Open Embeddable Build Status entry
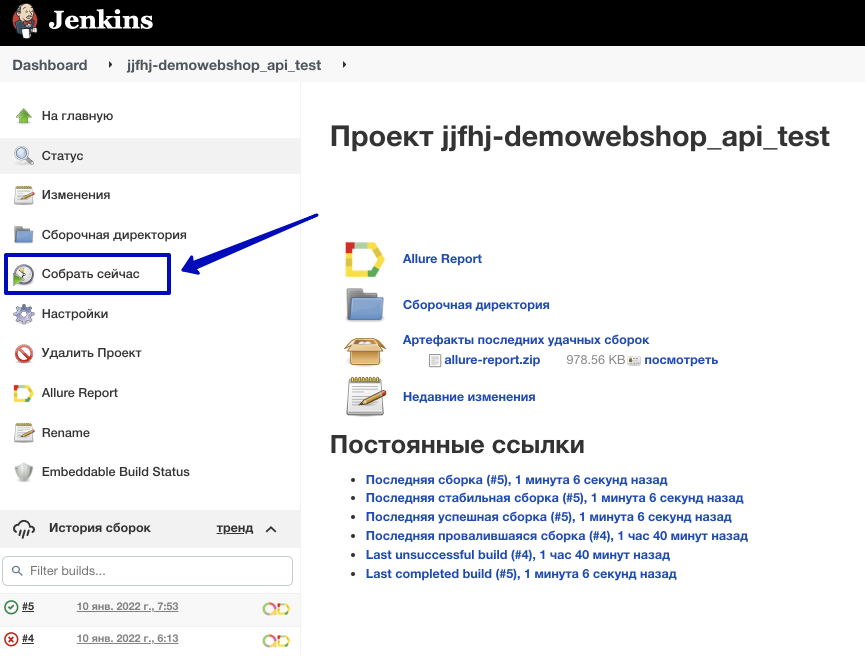The width and height of the screenshot is (865, 656). click(x=116, y=472)
